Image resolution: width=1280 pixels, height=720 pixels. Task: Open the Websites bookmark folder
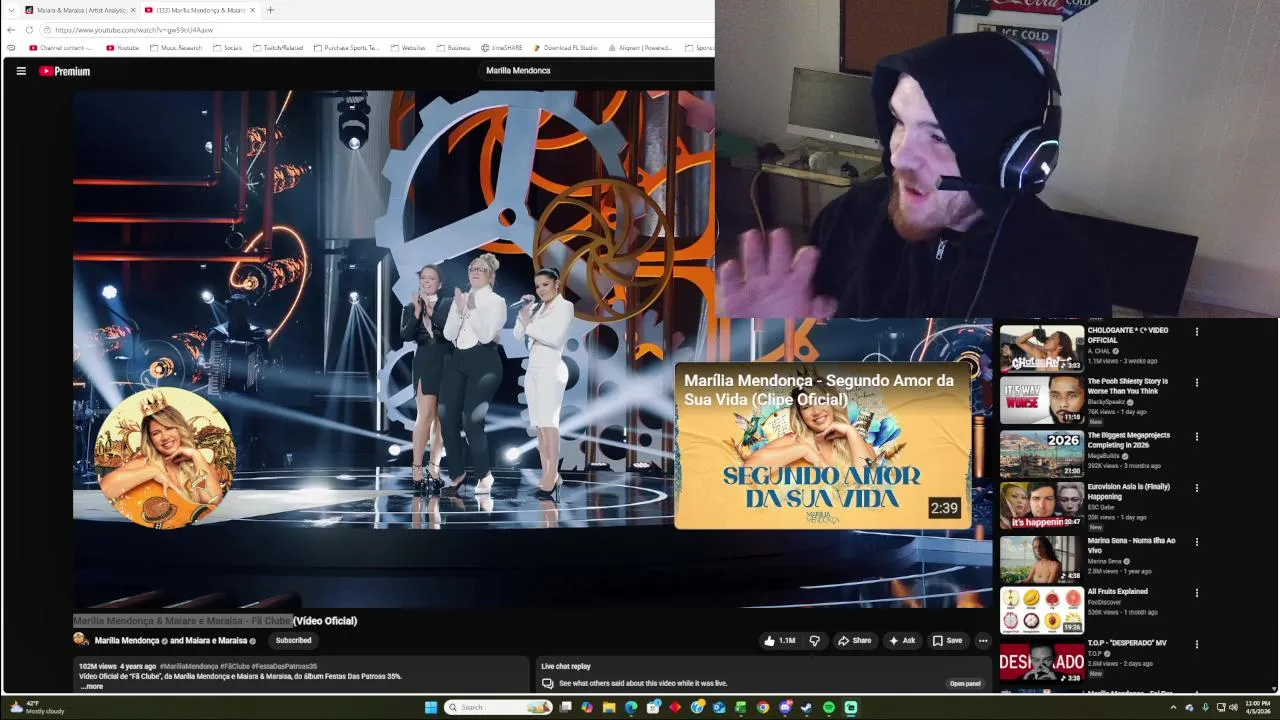coord(408,48)
